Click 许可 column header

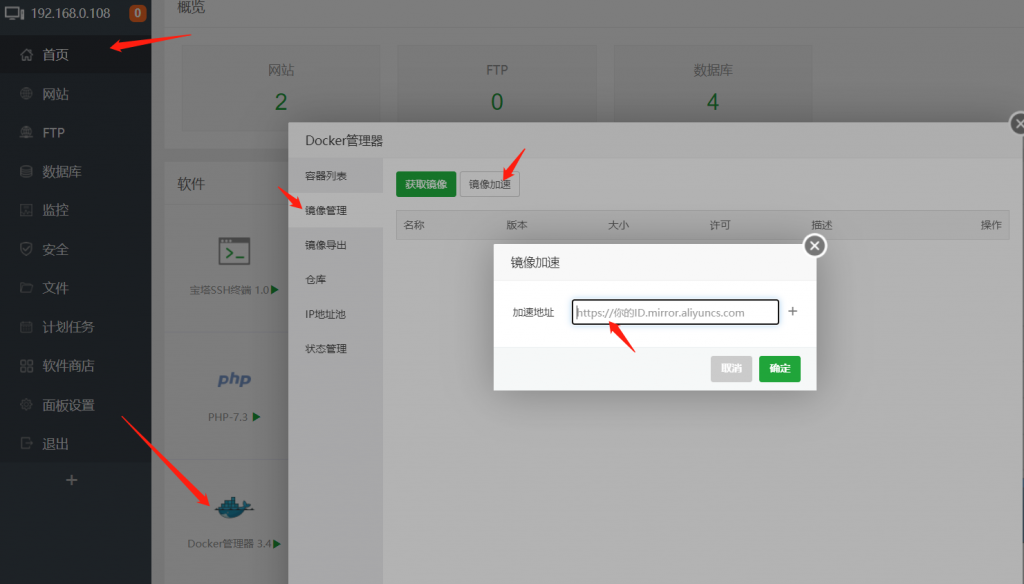point(720,225)
